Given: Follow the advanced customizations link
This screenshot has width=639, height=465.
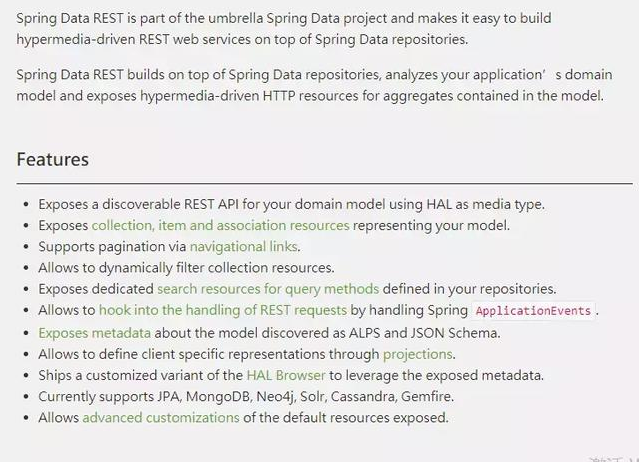Looking at the screenshot, I should 161,417.
